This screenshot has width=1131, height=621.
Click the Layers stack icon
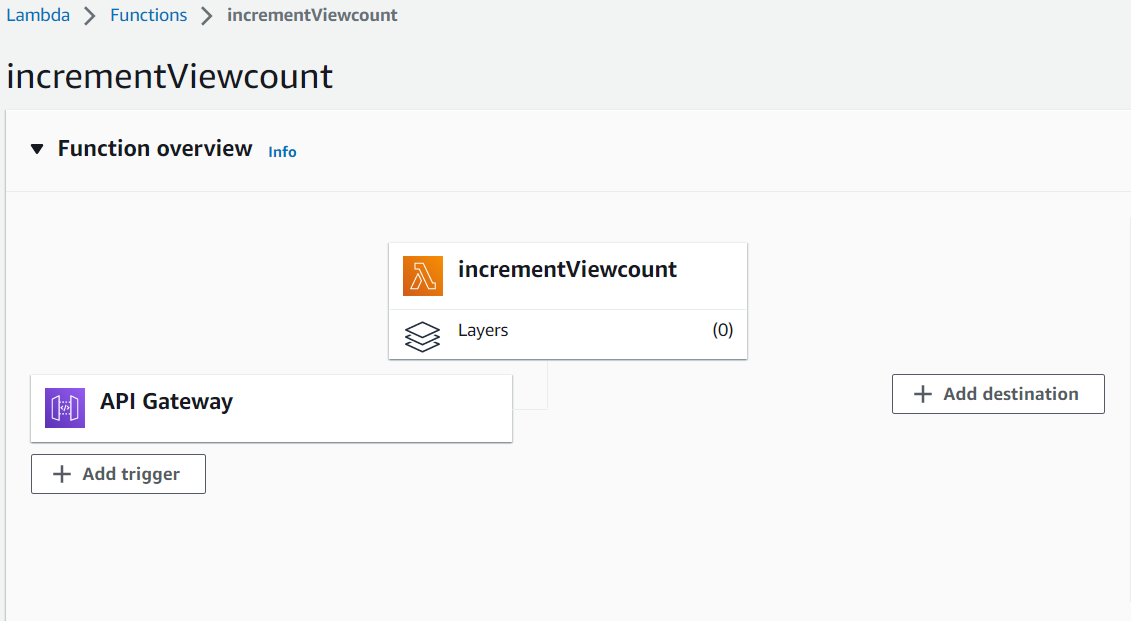click(422, 336)
